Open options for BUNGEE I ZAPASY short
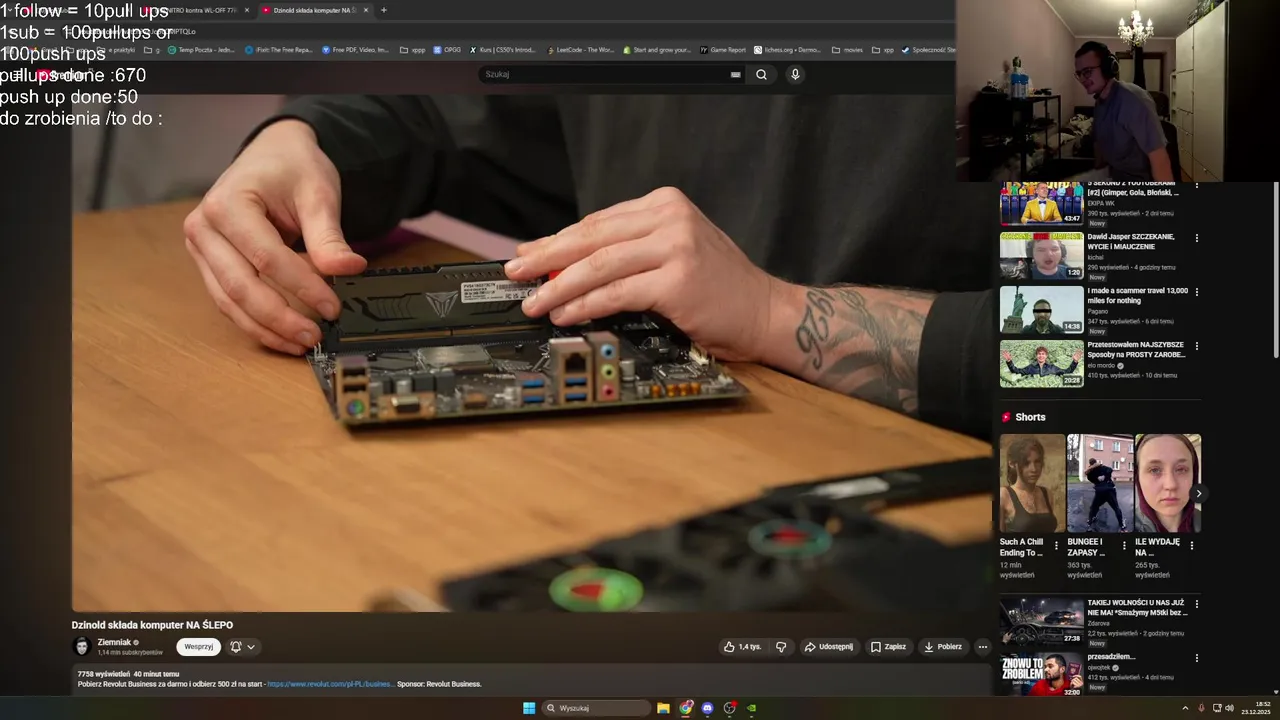Viewport: 1280px width, 720px height. 1124,546
